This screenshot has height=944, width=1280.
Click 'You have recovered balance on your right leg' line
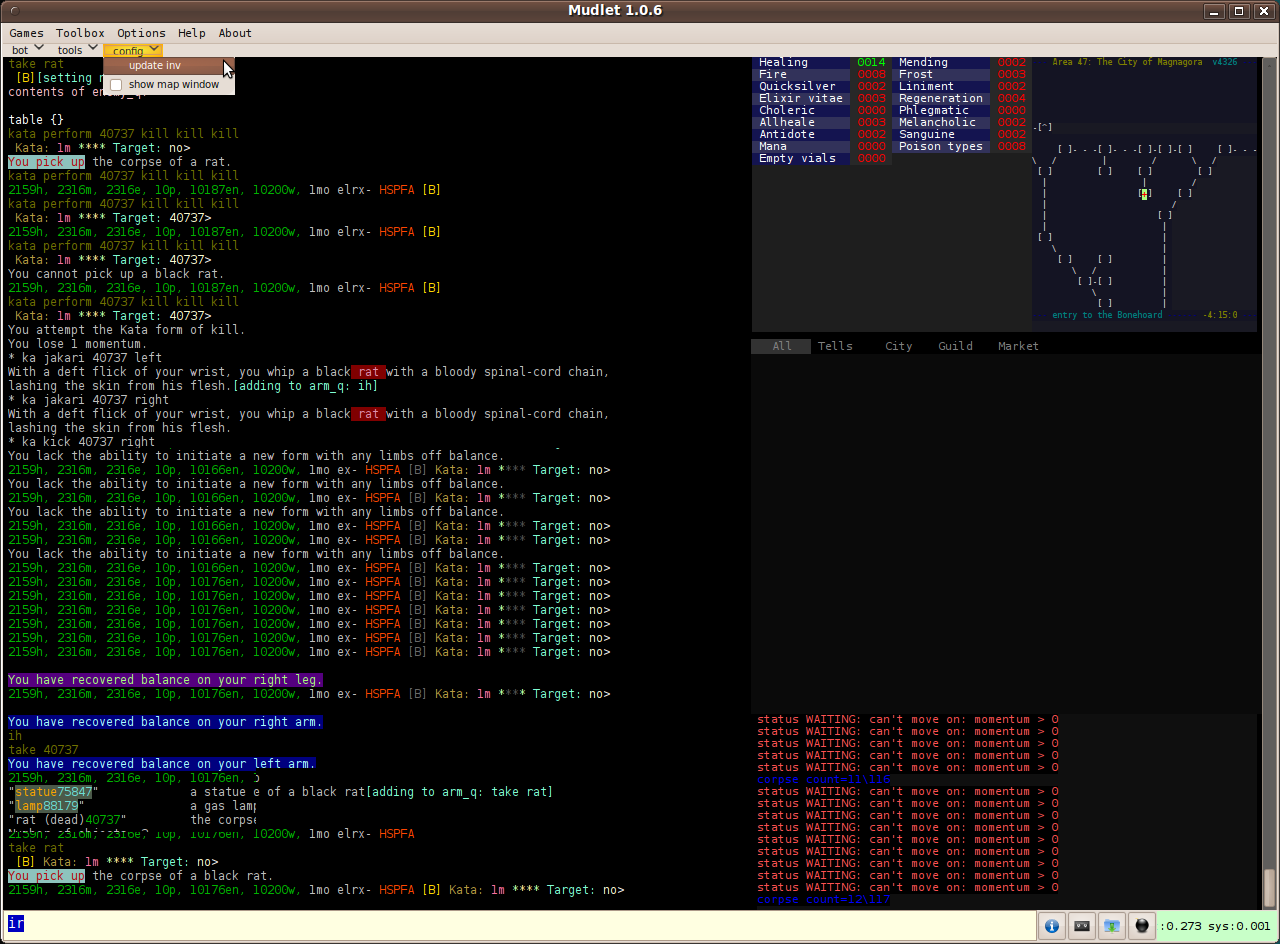click(x=165, y=680)
